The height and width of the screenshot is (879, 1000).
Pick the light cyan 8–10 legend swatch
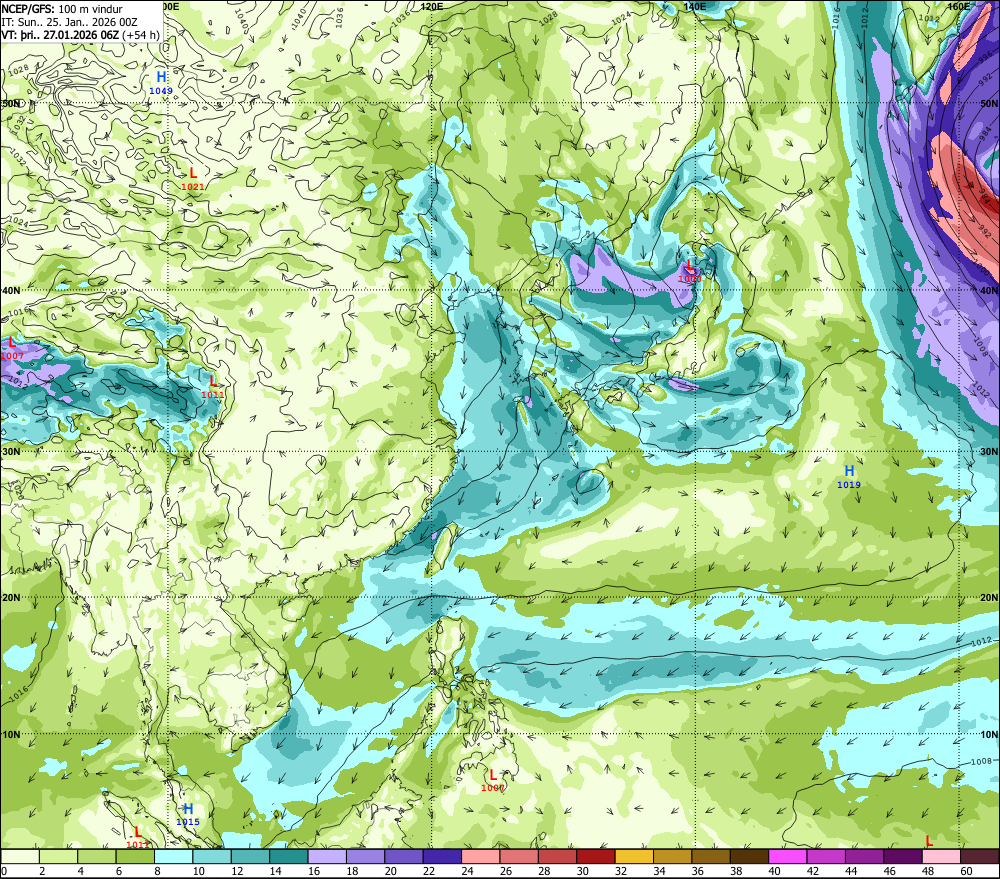173,856
